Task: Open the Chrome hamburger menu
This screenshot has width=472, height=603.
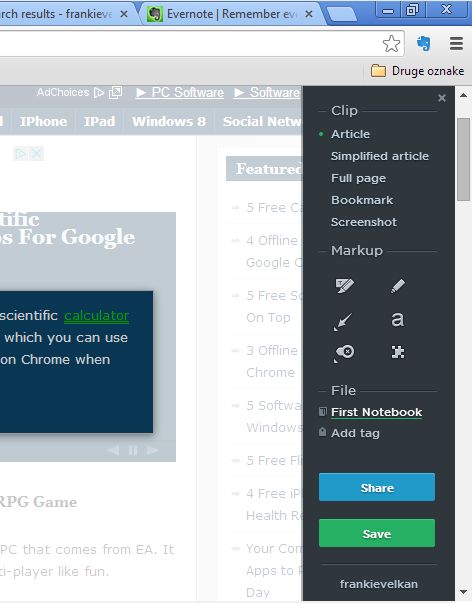Action: tap(456, 43)
